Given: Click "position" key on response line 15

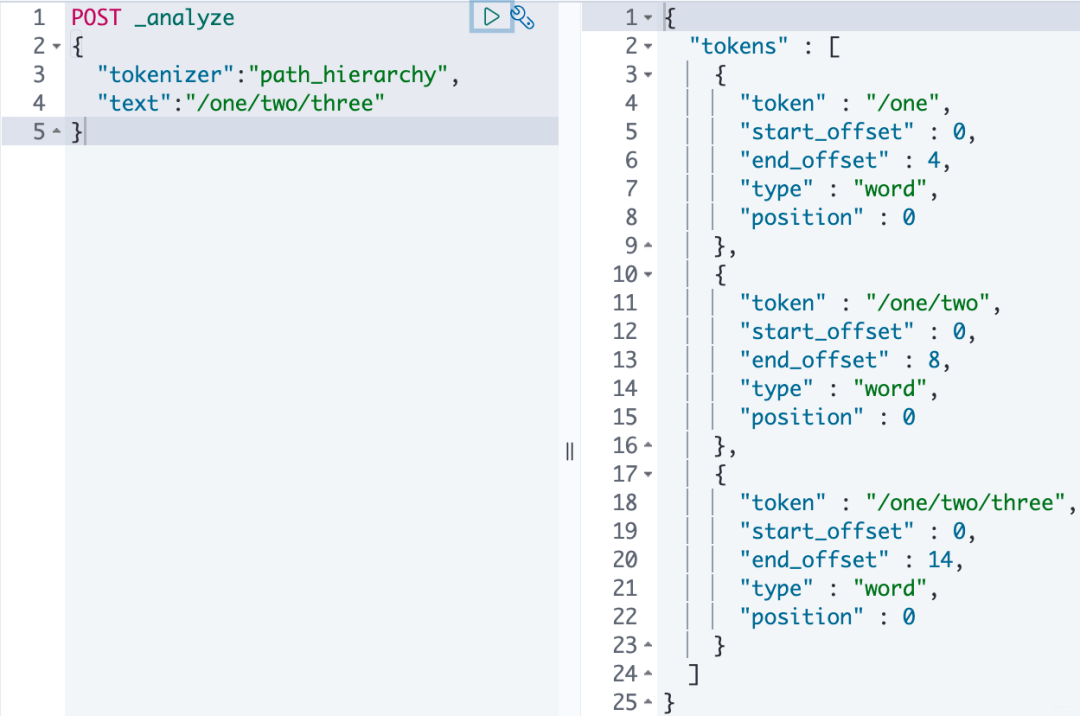Looking at the screenshot, I should click(x=801, y=417).
